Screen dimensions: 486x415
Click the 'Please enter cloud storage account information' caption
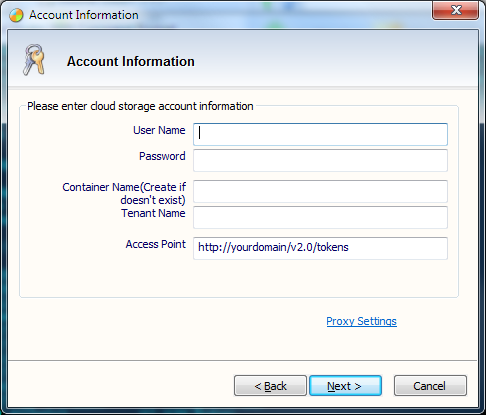tap(140, 106)
